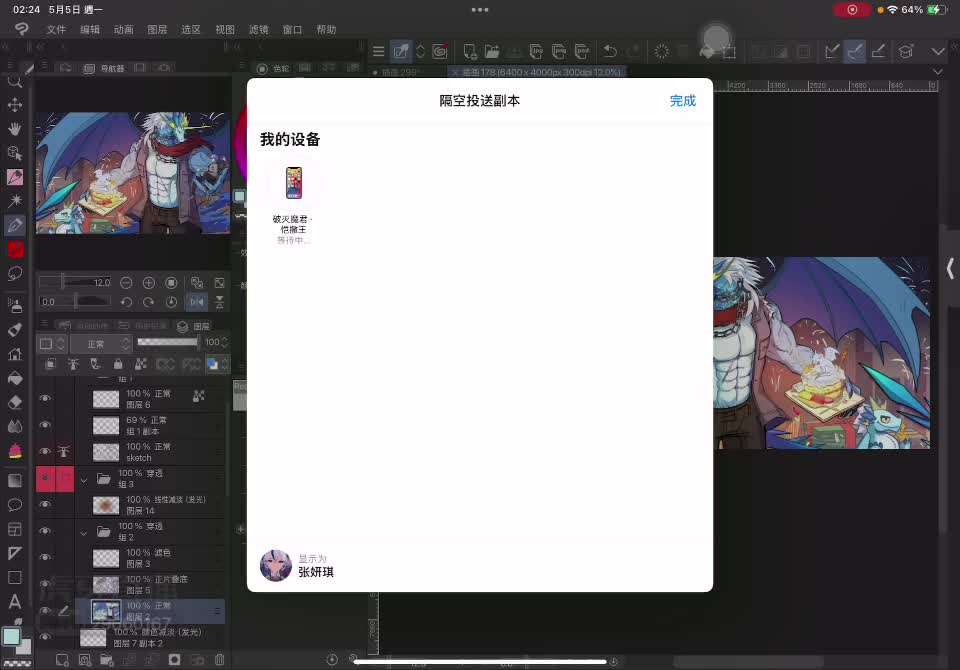Click Open file folder icon in command bar
The image size is (960, 670).
tap(492, 51)
